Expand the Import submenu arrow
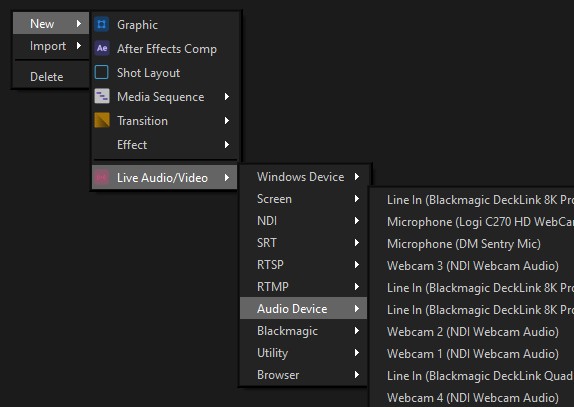Viewport: 574px width, 407px height. pos(79,46)
